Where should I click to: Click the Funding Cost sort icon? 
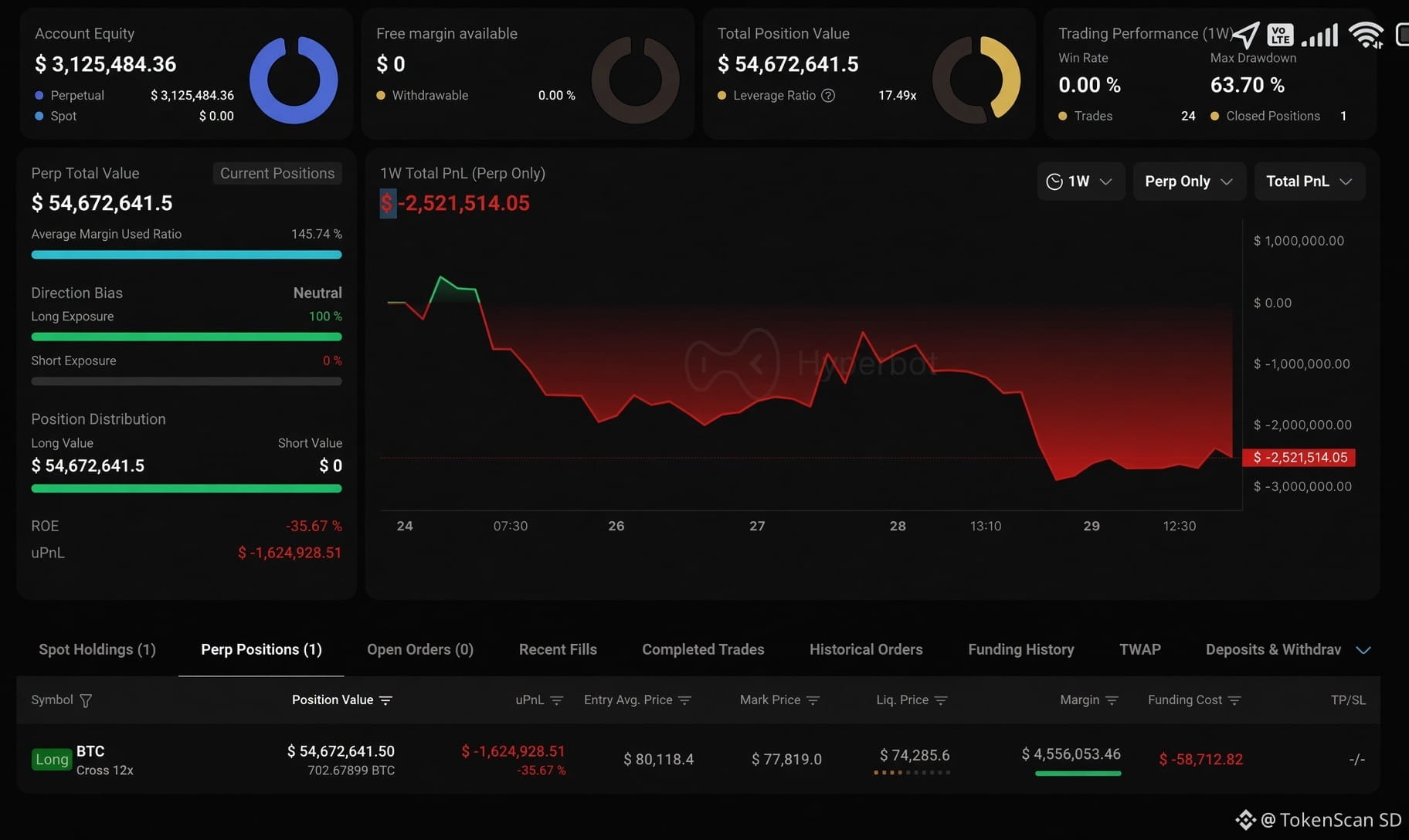(1234, 700)
